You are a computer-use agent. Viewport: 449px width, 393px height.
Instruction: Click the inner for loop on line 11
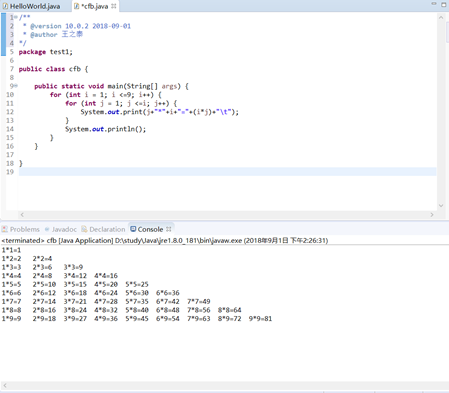coord(121,103)
